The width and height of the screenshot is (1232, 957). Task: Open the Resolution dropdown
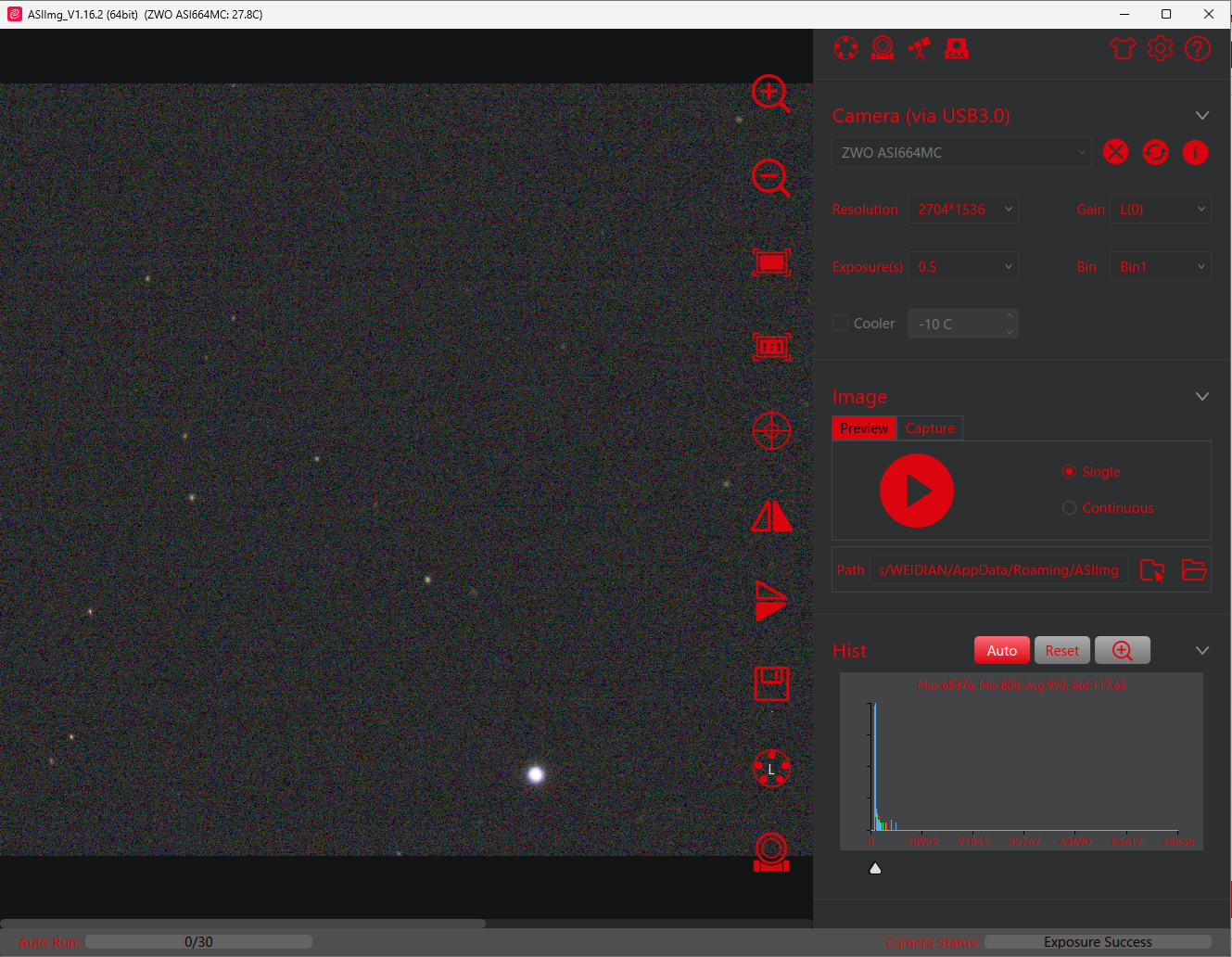(x=962, y=210)
